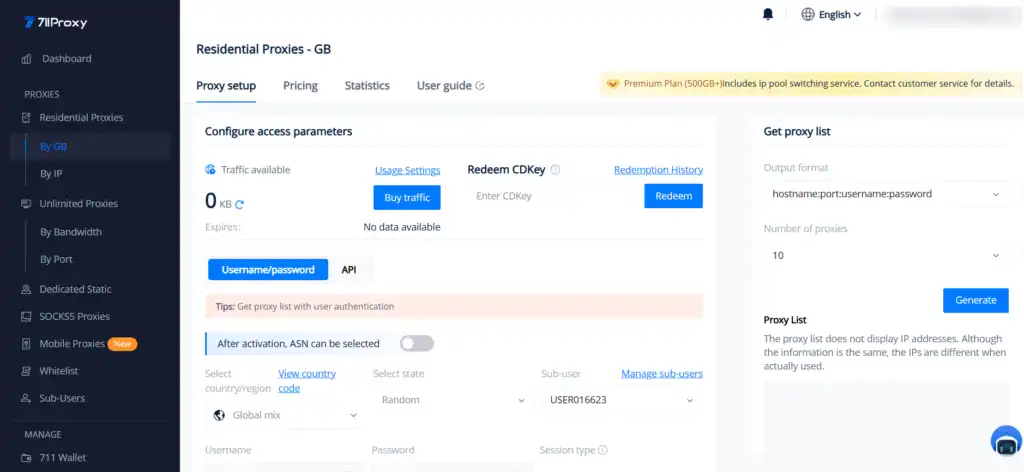Click Redeem CDKey info icon
Viewport: 1024px width, 472px height.
[x=555, y=170]
